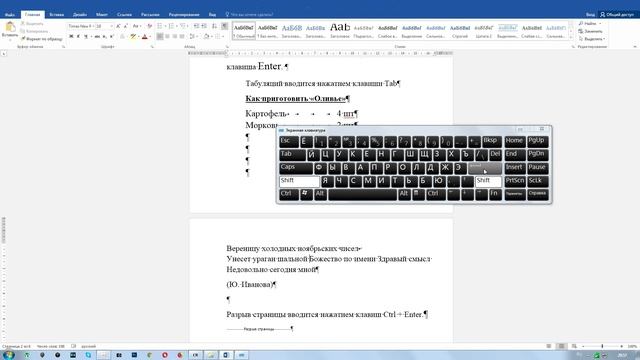Open the change case dropdown
This screenshot has width=640, height=360.
click(136, 26)
